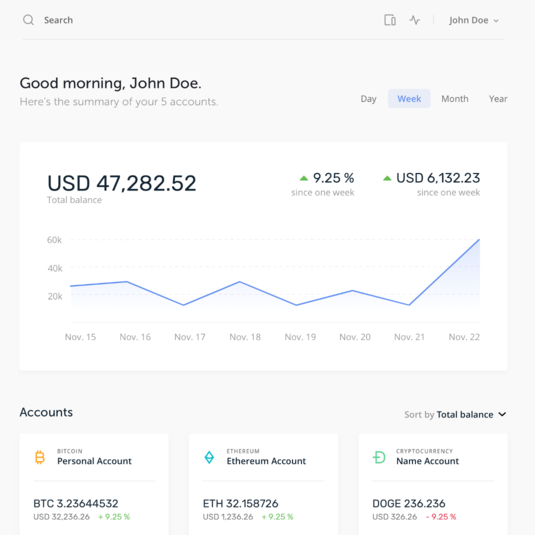The height and width of the screenshot is (535, 535).
Task: Open the activity pulse icon
Action: (415, 20)
